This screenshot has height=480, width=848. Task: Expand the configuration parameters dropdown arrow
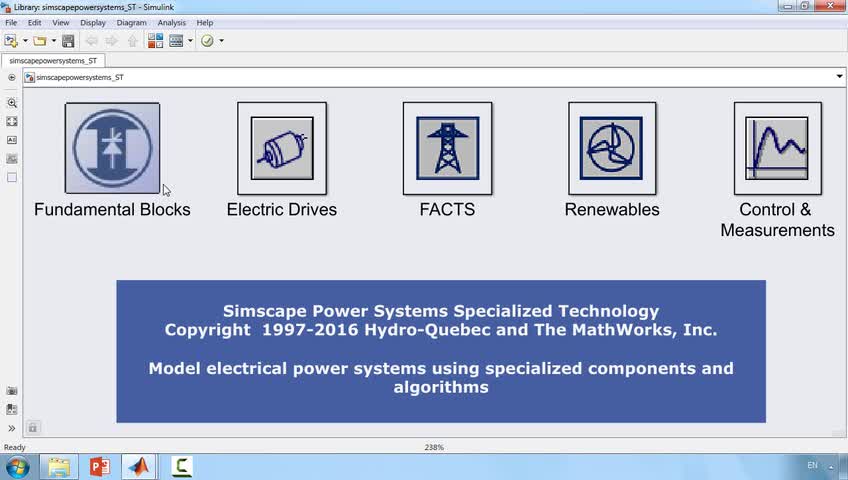tap(190, 41)
